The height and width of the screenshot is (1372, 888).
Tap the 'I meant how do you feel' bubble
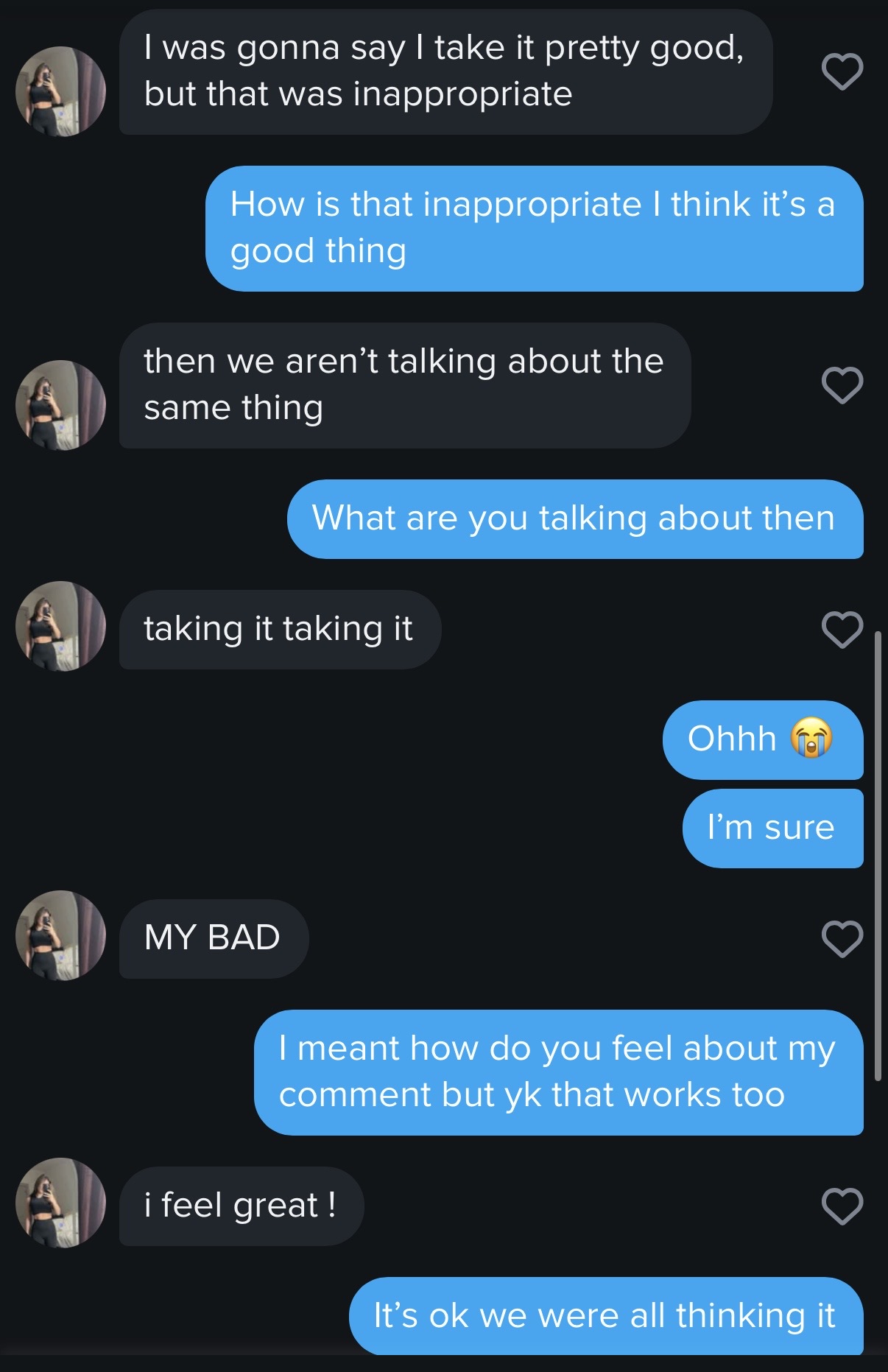(557, 1072)
